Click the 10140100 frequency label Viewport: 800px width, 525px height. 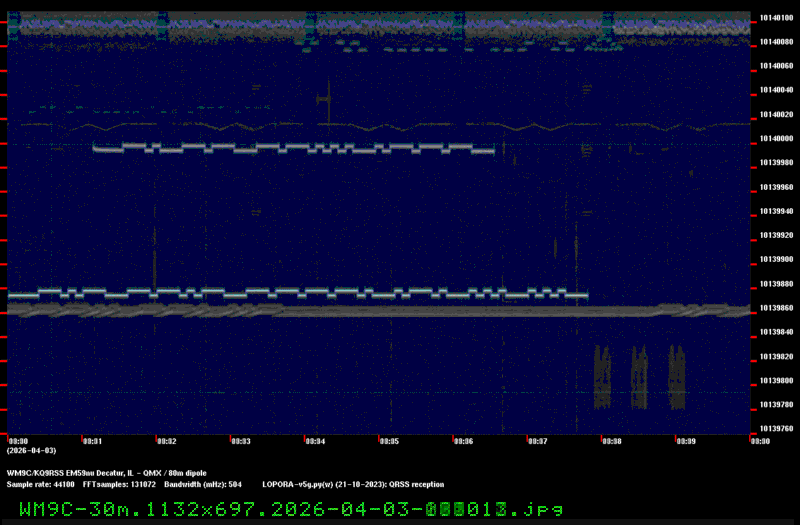(x=776, y=18)
